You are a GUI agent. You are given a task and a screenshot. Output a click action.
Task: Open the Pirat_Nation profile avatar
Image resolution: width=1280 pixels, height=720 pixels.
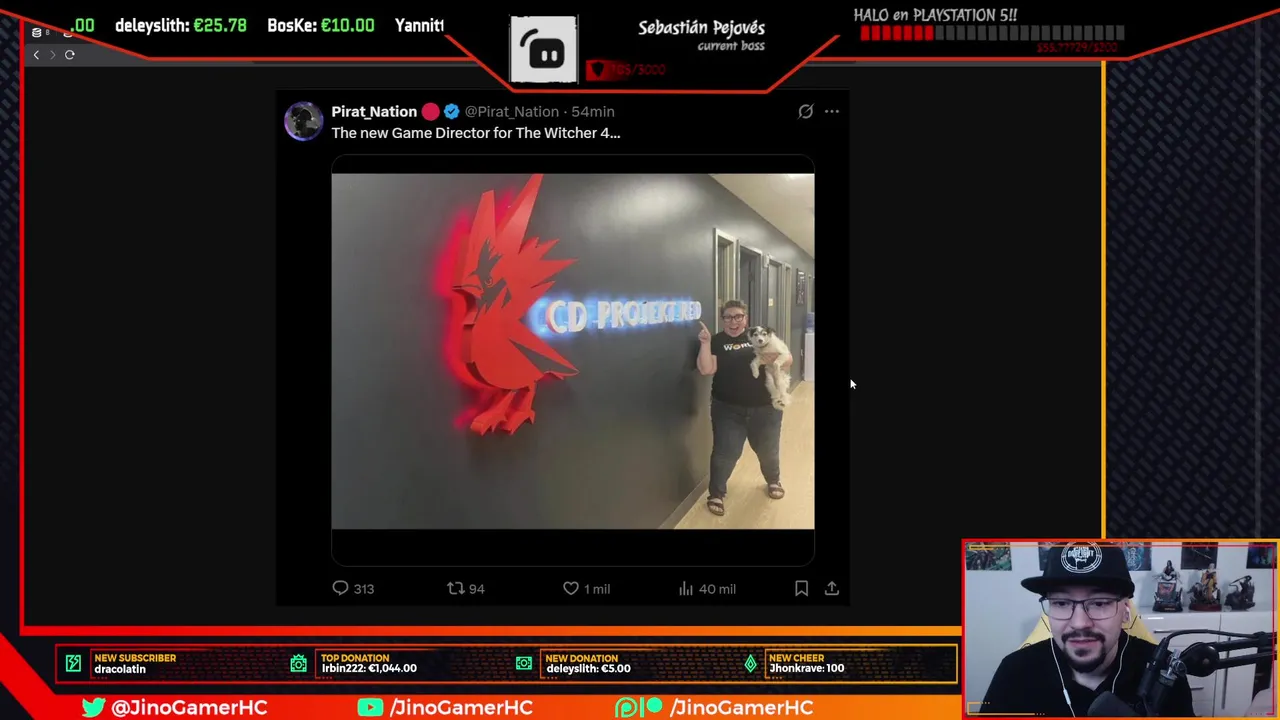(x=303, y=121)
